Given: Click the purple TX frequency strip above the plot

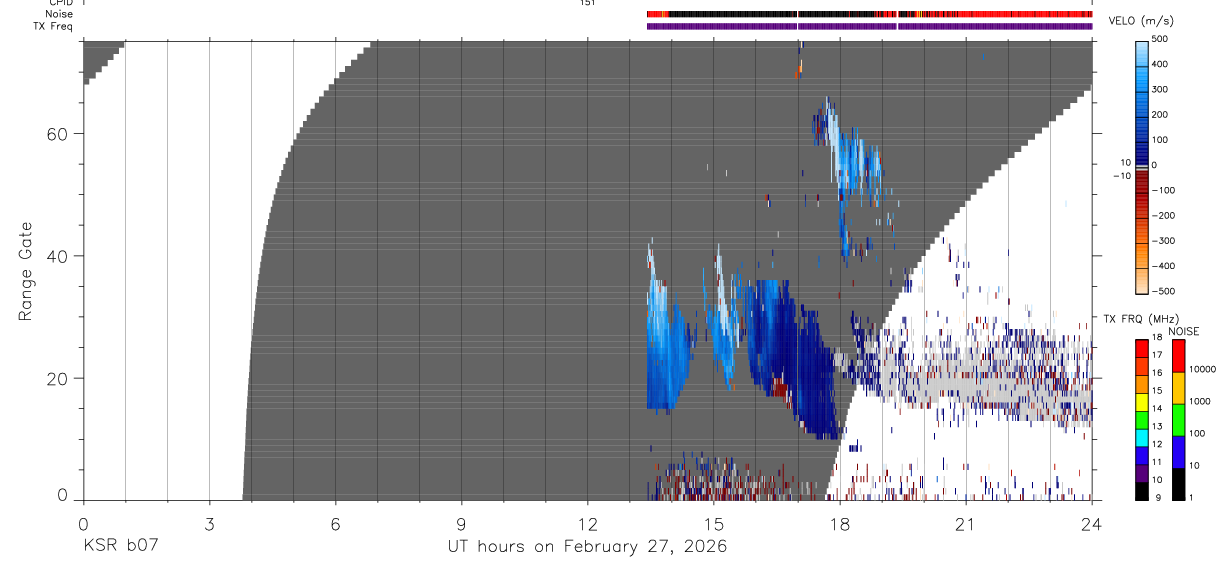Looking at the screenshot, I should (869, 26).
